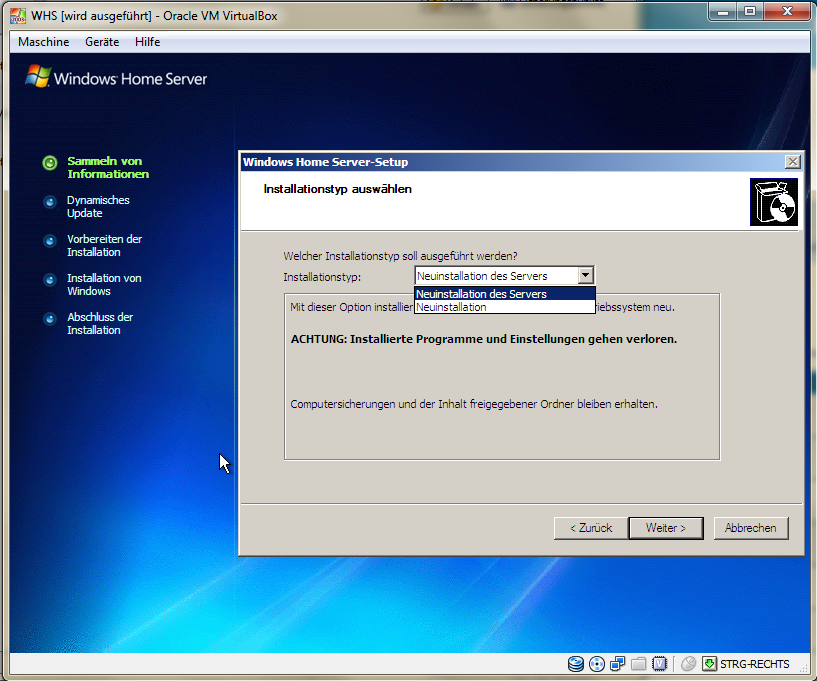Click the STRG-RECHTS host key label
Image resolution: width=817 pixels, height=681 pixels.
(x=754, y=664)
